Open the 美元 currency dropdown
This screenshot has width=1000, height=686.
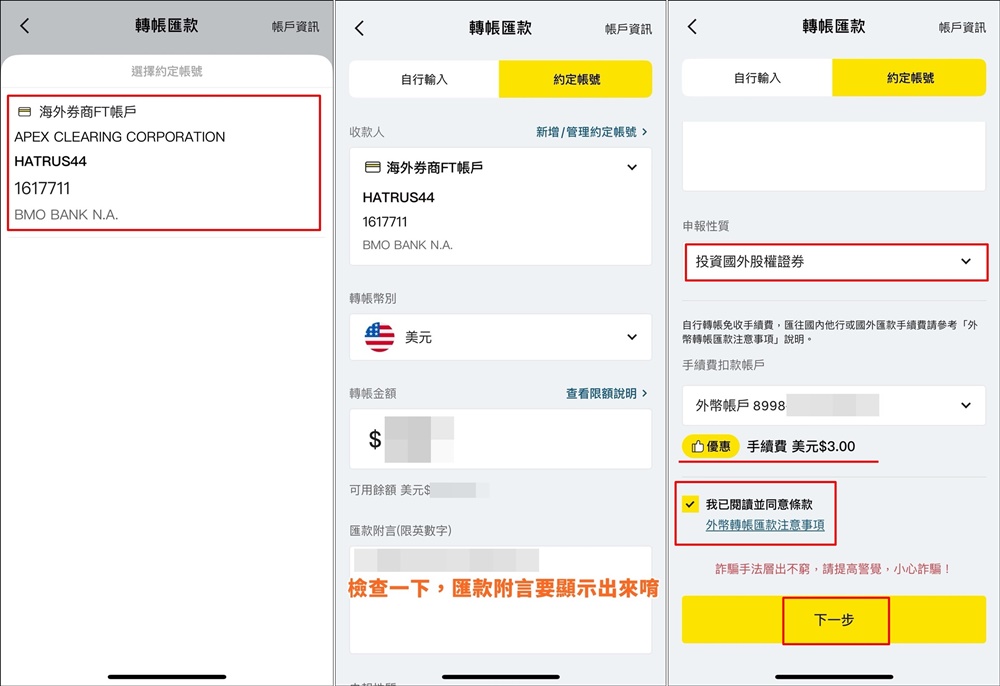coord(632,338)
